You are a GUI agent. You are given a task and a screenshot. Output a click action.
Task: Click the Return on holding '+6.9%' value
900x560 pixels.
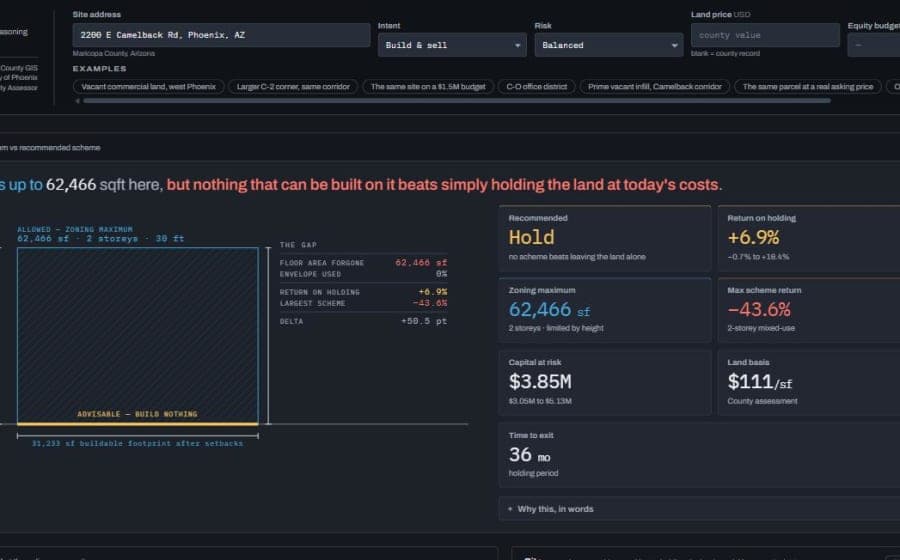(753, 238)
